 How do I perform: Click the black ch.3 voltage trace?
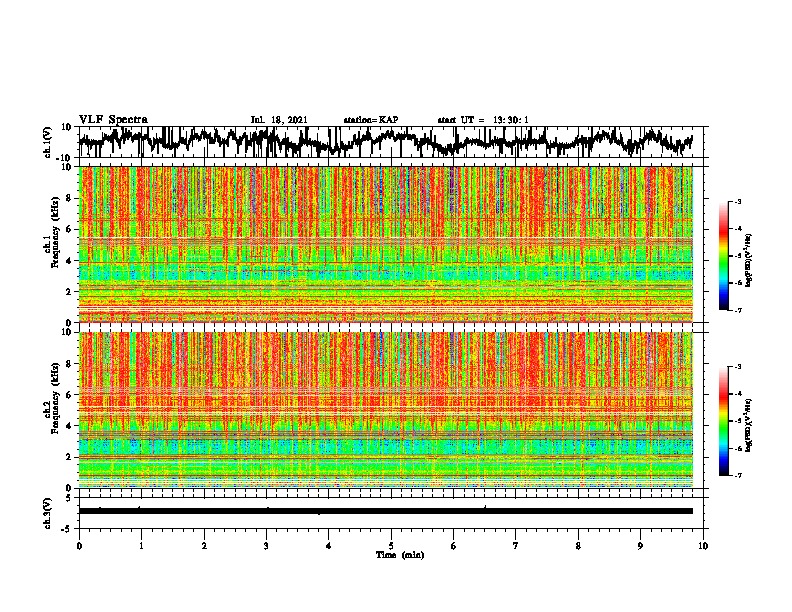click(385, 511)
